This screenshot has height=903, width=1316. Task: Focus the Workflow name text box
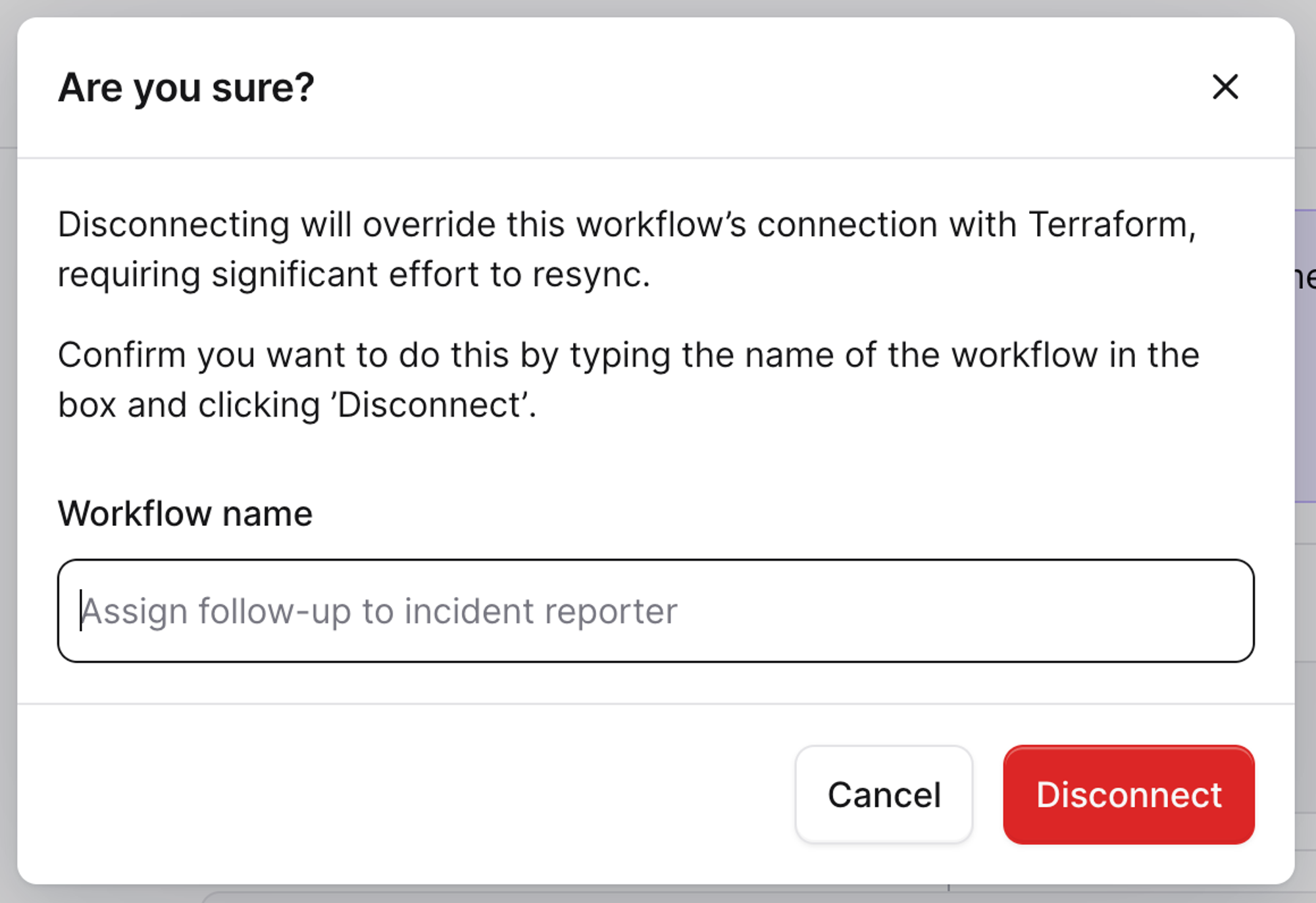pos(655,611)
